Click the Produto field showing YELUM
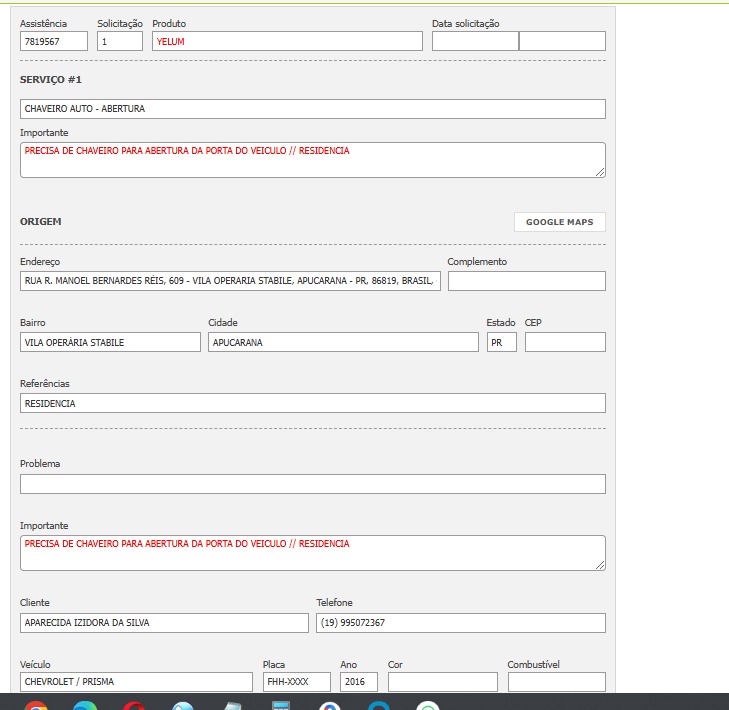Screen dimensions: 729x710 (x=287, y=41)
